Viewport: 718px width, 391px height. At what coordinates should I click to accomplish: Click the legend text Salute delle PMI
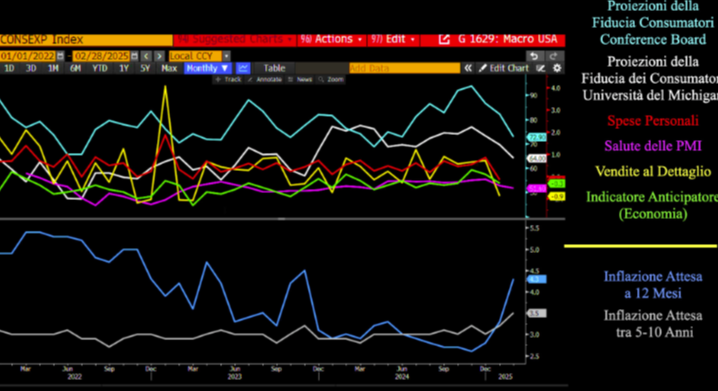[653, 146]
